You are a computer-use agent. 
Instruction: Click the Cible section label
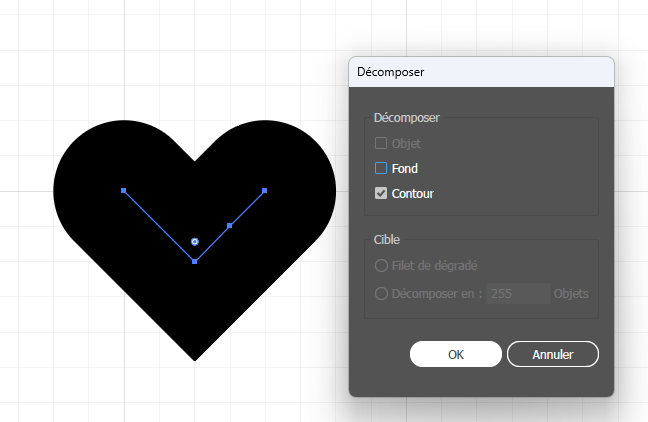pos(387,240)
